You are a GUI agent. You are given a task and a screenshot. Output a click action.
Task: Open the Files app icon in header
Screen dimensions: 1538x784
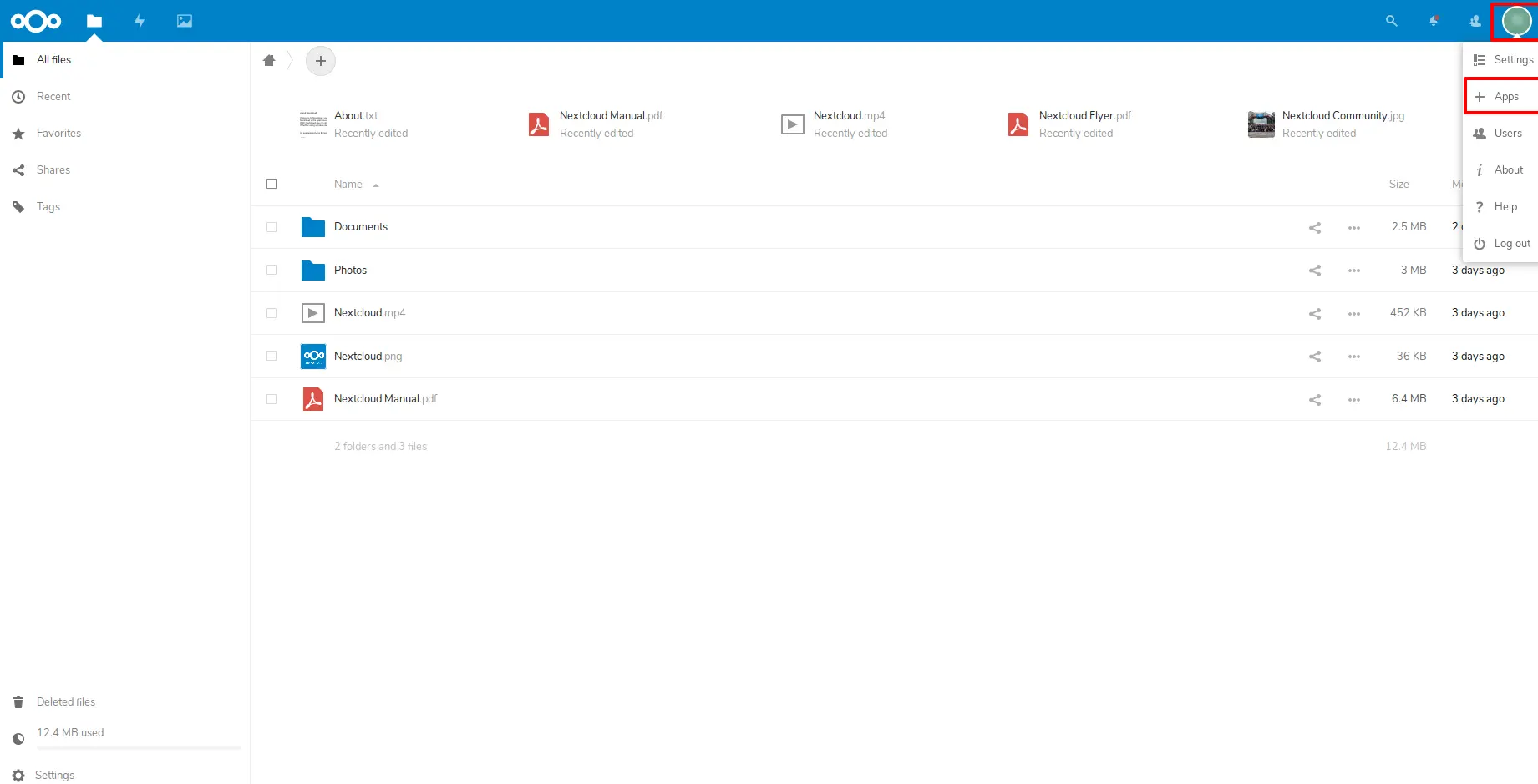[x=94, y=21]
